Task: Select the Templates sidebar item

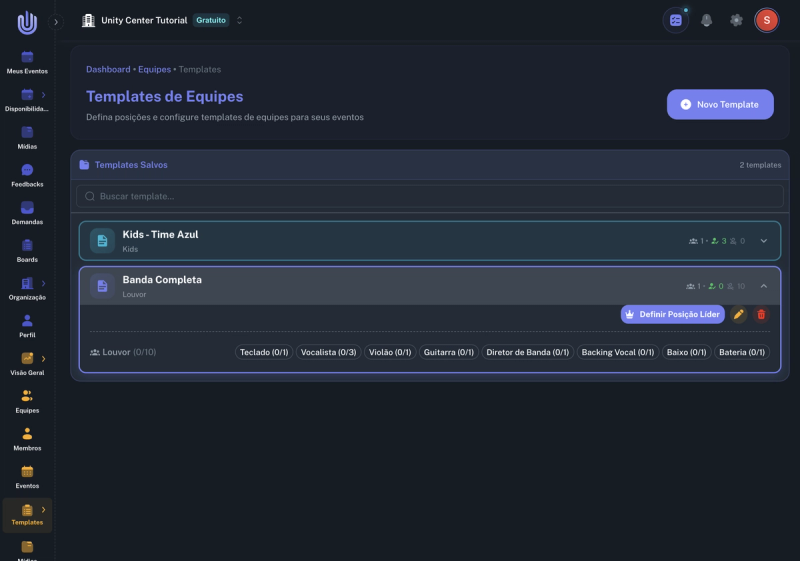Action: click(27, 516)
